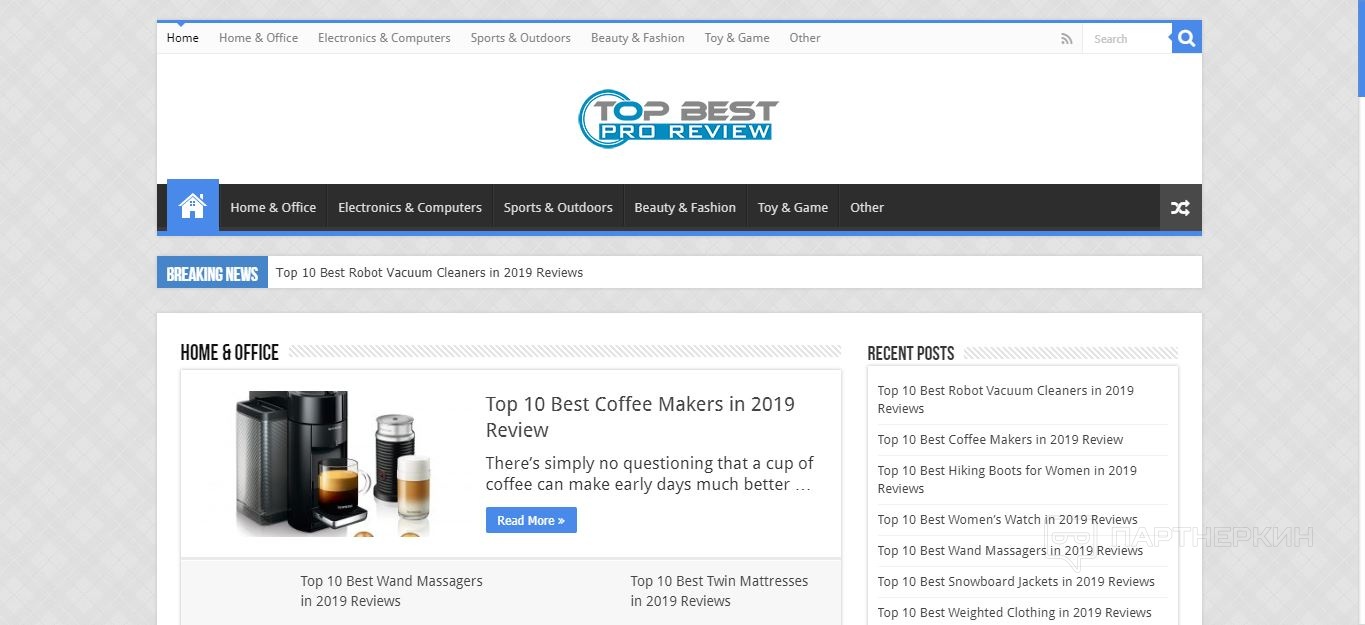
Task: Select Home in the top menu
Action: click(x=183, y=38)
